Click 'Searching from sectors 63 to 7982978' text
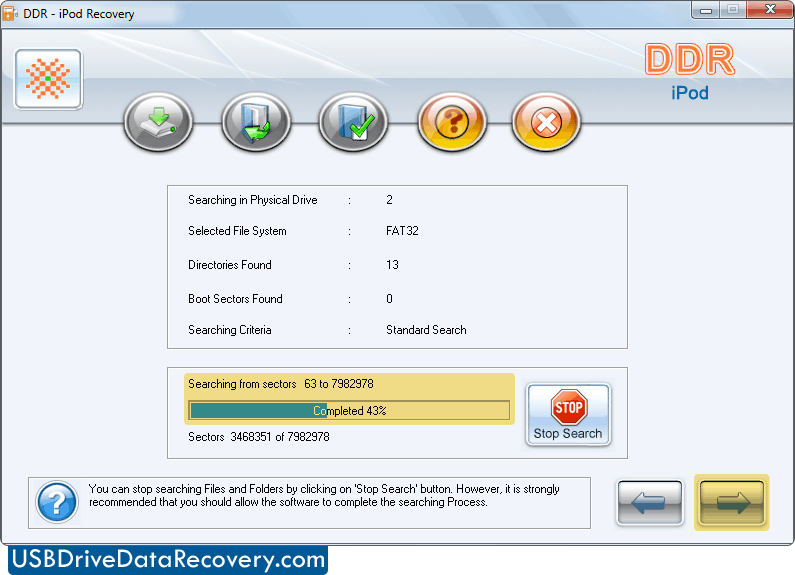Image resolution: width=795 pixels, height=575 pixels. [x=280, y=384]
